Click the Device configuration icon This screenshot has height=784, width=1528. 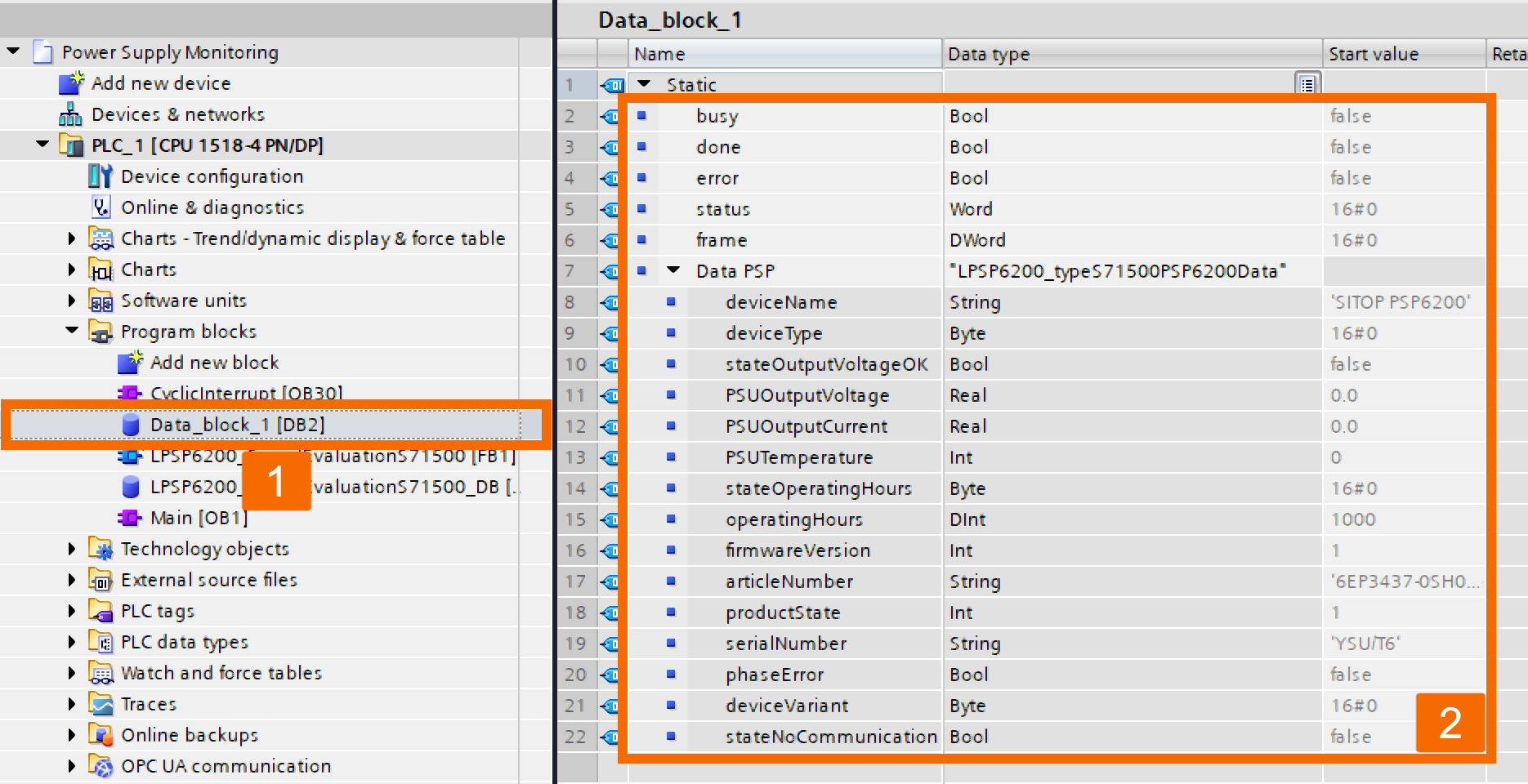(x=101, y=176)
